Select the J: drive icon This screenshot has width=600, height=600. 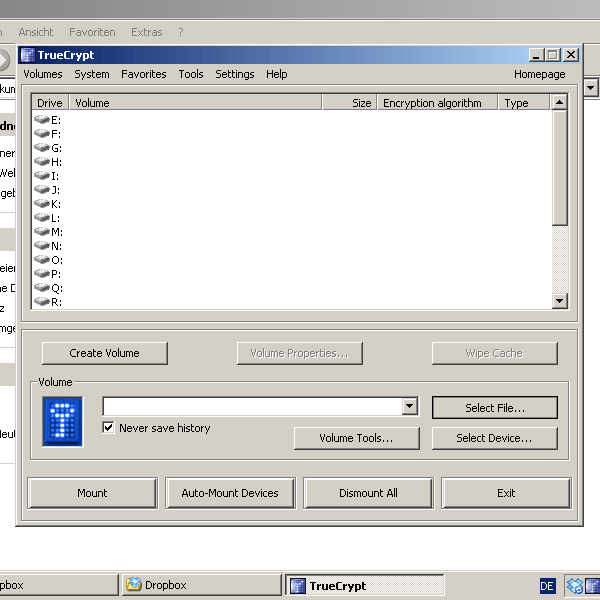pyautogui.click(x=42, y=189)
